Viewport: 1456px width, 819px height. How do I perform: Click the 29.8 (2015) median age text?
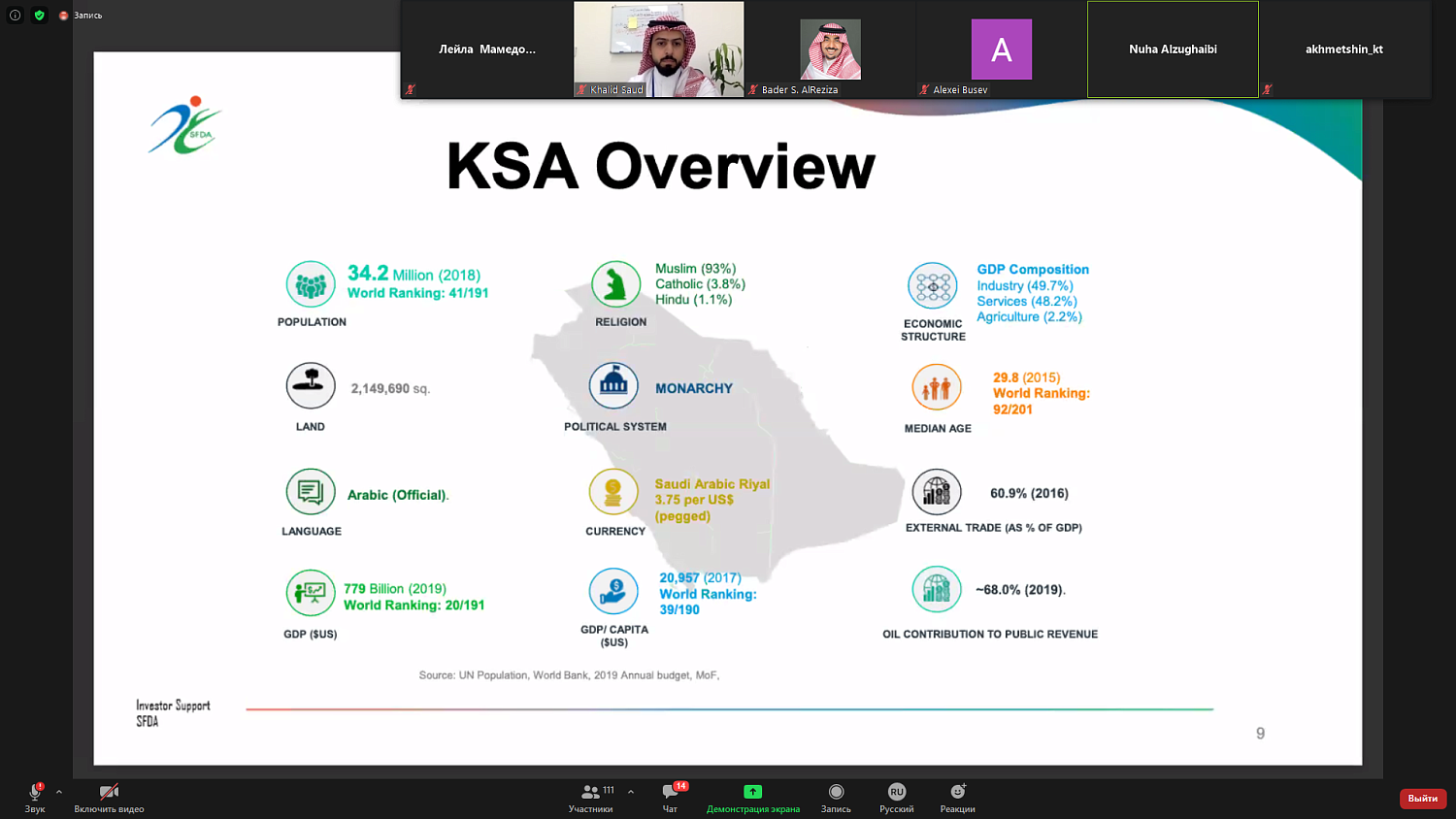coord(1026,378)
